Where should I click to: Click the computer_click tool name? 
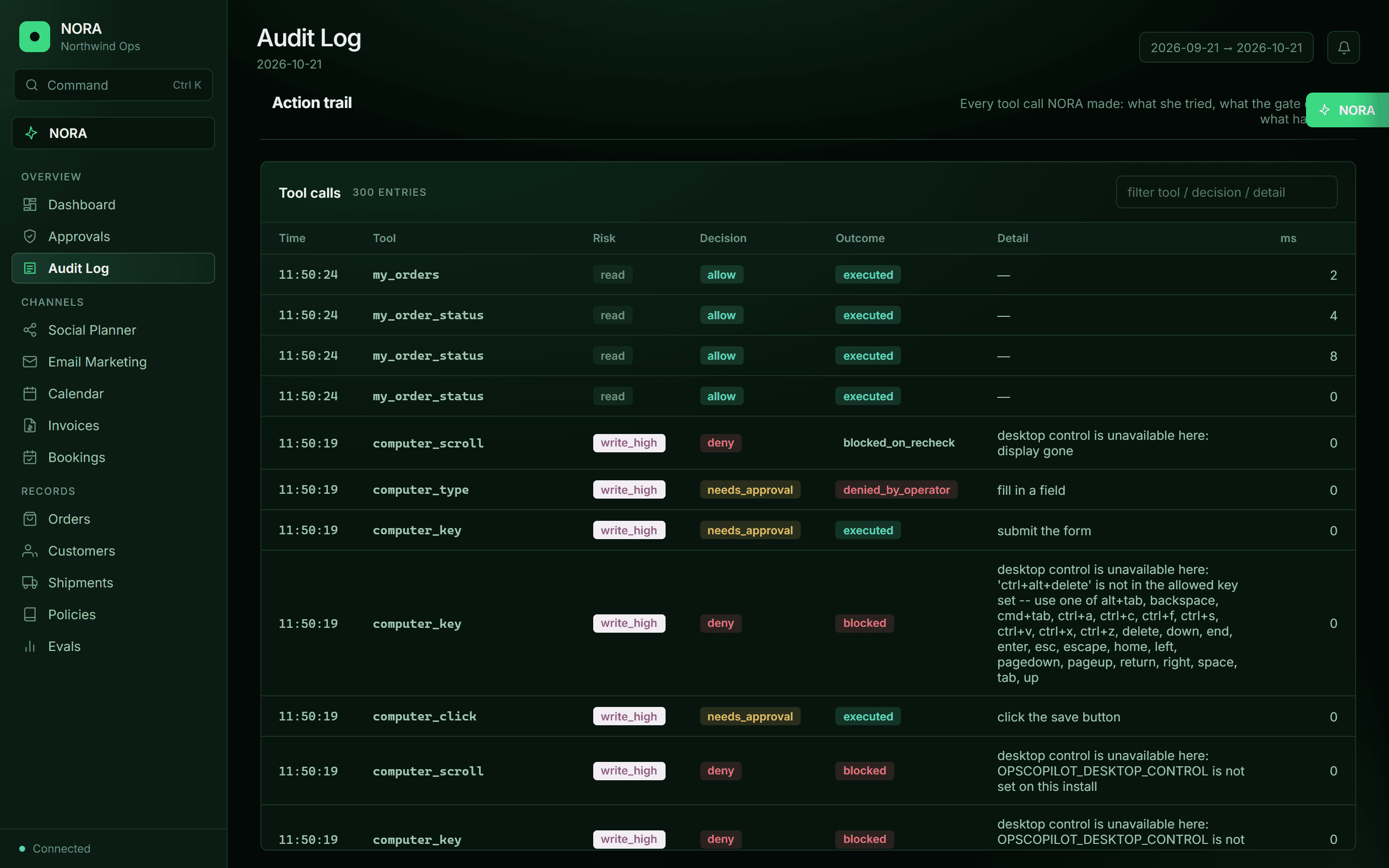[x=424, y=717]
